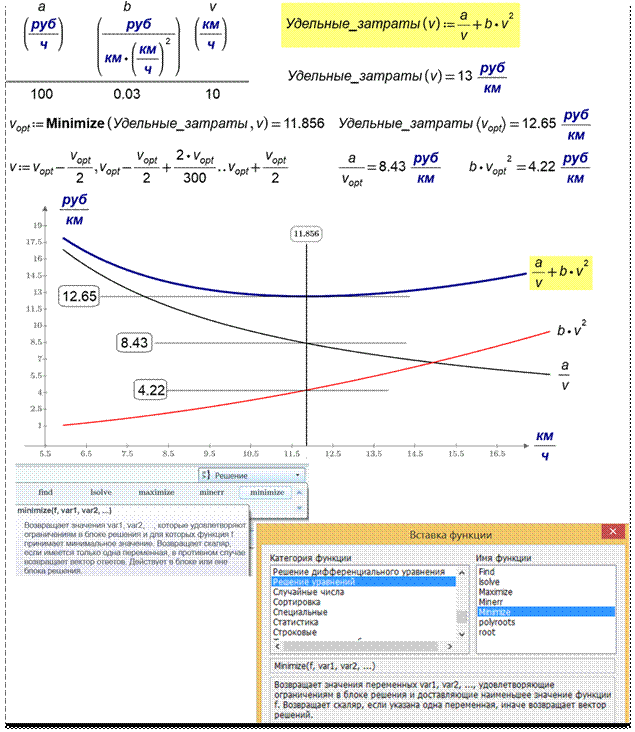
Task: Click the 12.65 horizontal marker label on plot
Action: pos(79,296)
